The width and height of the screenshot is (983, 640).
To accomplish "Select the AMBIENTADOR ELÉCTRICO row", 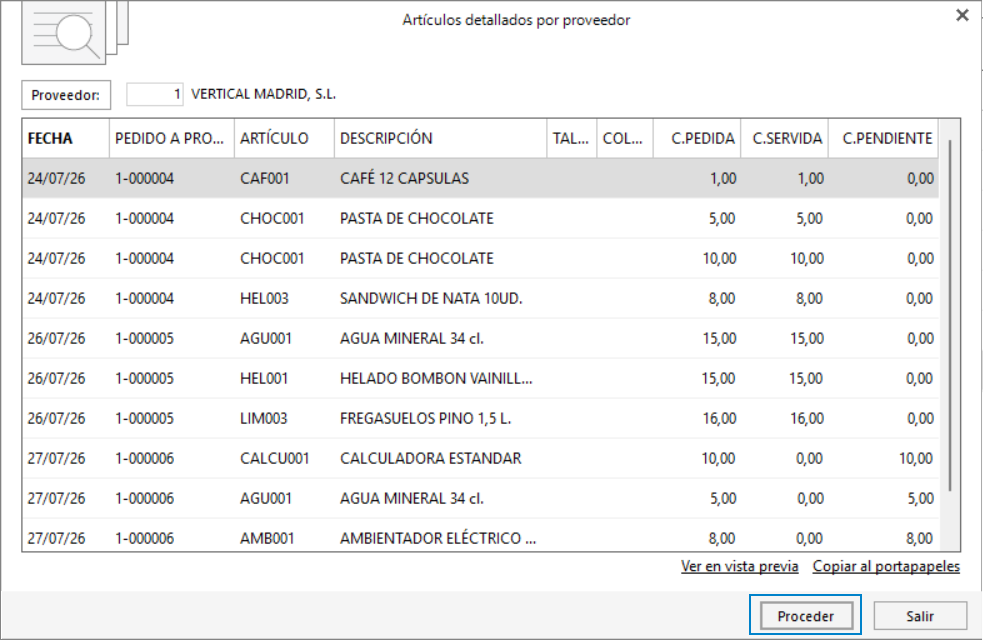I will click(x=480, y=537).
